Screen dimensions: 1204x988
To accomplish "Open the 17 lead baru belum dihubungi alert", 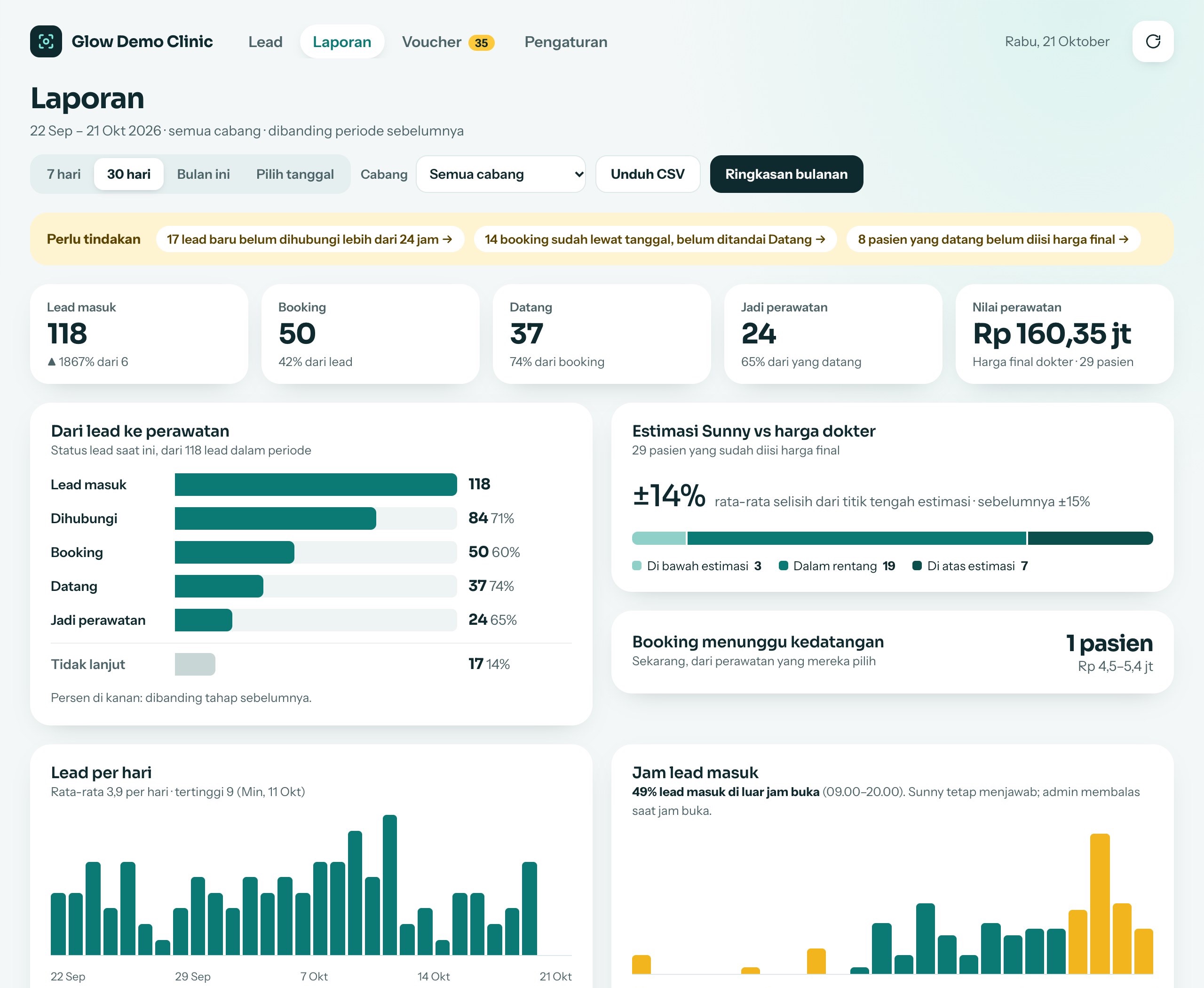I will pos(310,239).
